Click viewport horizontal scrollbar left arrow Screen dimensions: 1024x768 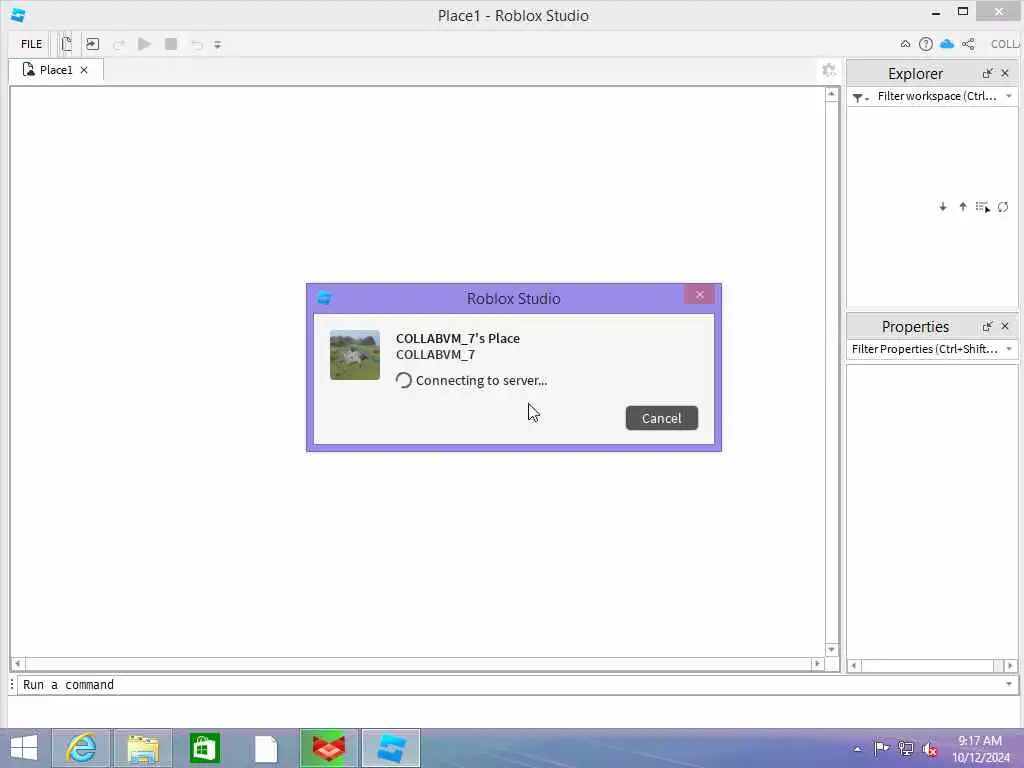pyautogui.click(x=18, y=664)
